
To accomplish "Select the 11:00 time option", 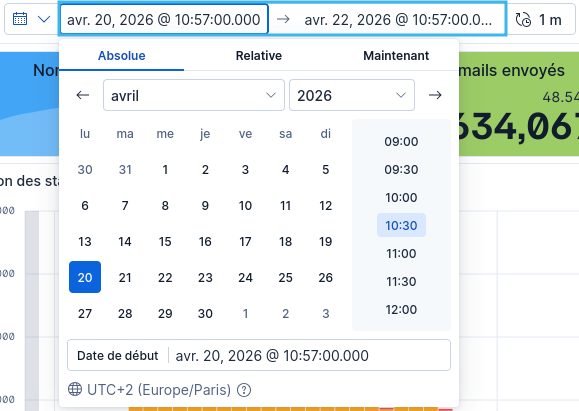I will pos(401,253).
